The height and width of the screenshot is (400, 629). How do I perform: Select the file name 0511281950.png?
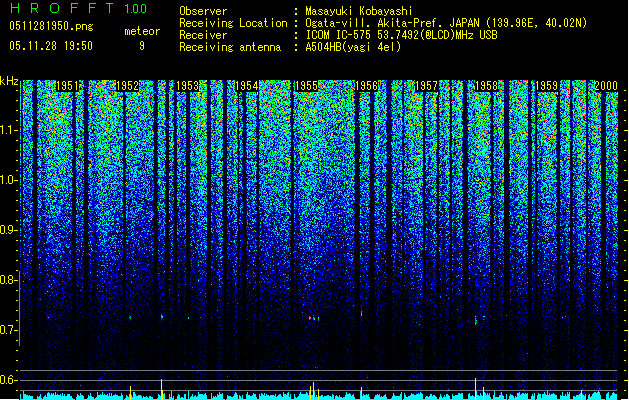(51, 26)
